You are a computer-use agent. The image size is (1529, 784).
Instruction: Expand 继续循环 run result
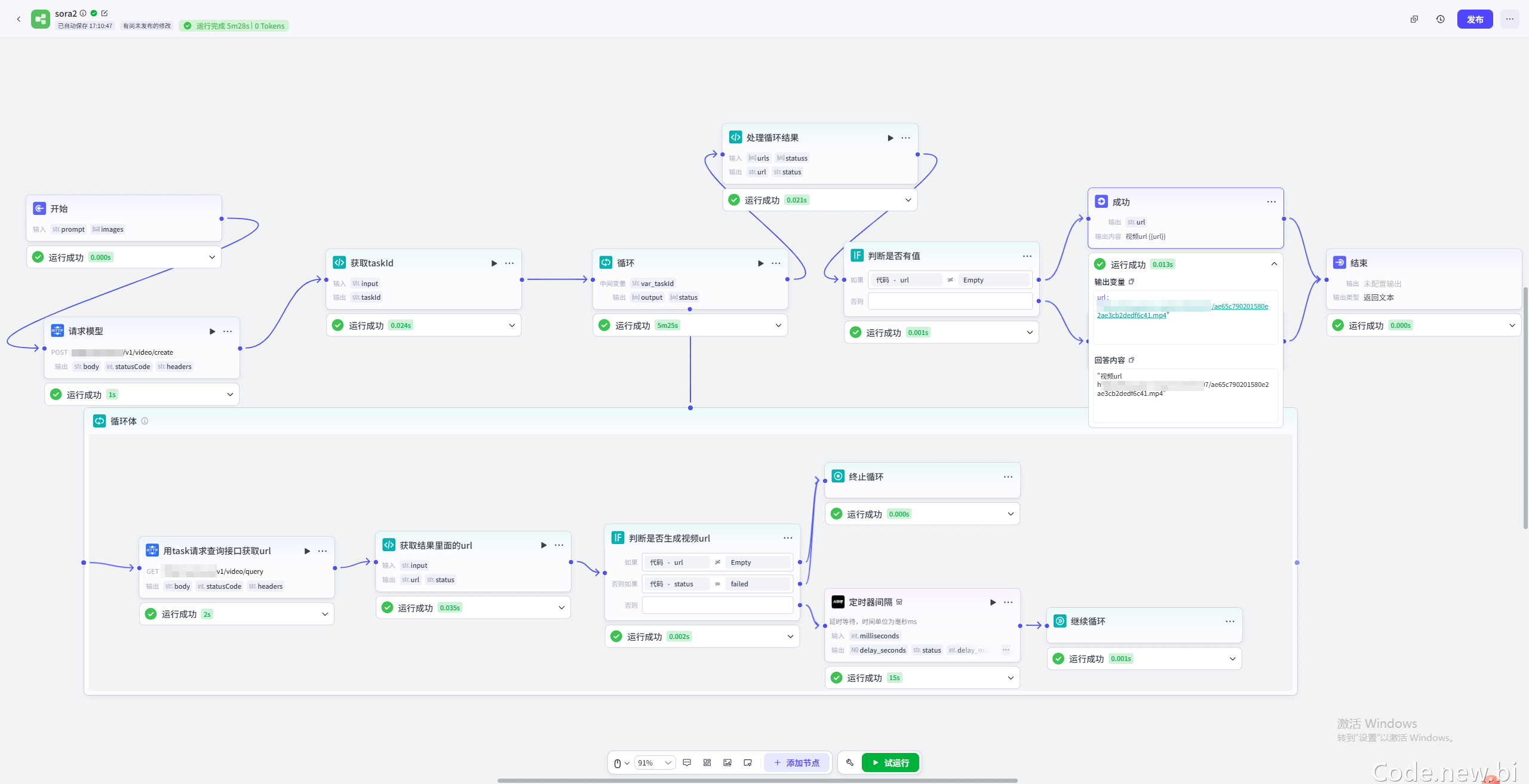(1232, 659)
